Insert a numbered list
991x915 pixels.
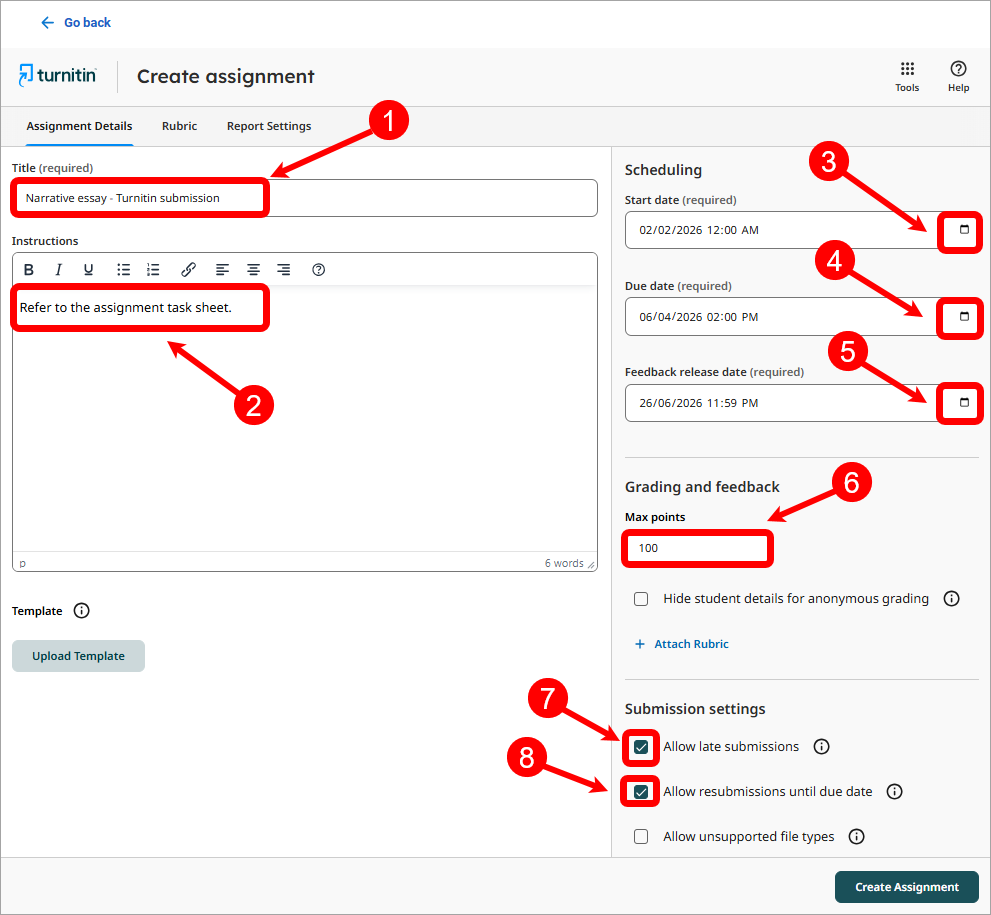pyautogui.click(x=153, y=270)
